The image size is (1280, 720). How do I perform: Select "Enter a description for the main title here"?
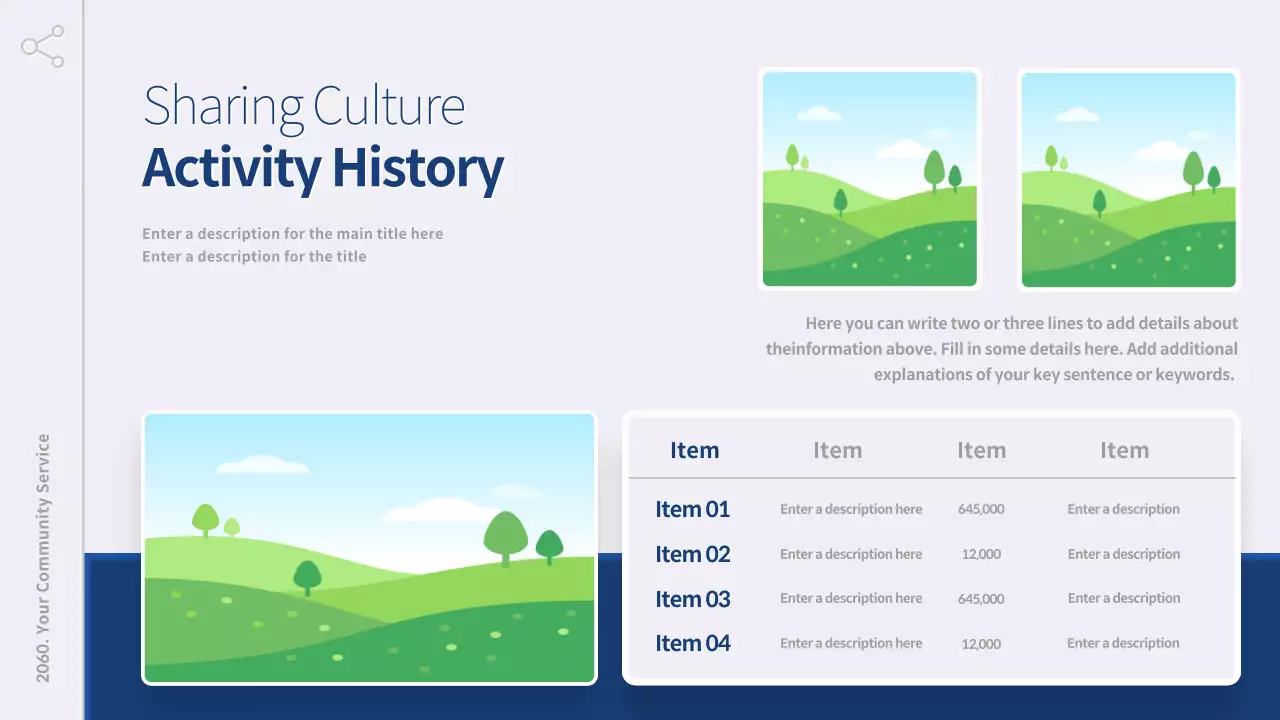pyautogui.click(x=292, y=234)
